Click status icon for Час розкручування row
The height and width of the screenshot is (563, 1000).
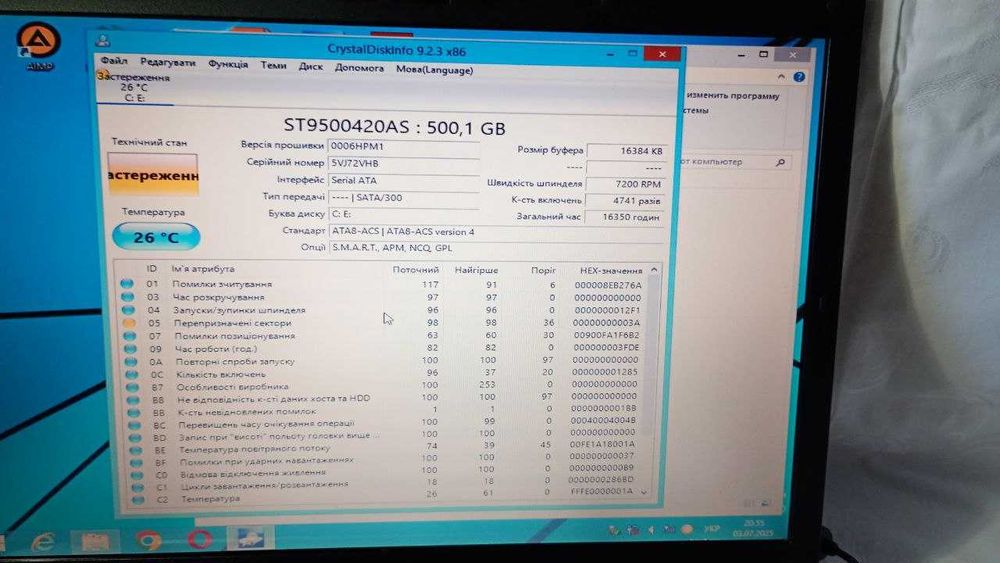pyautogui.click(x=128, y=296)
